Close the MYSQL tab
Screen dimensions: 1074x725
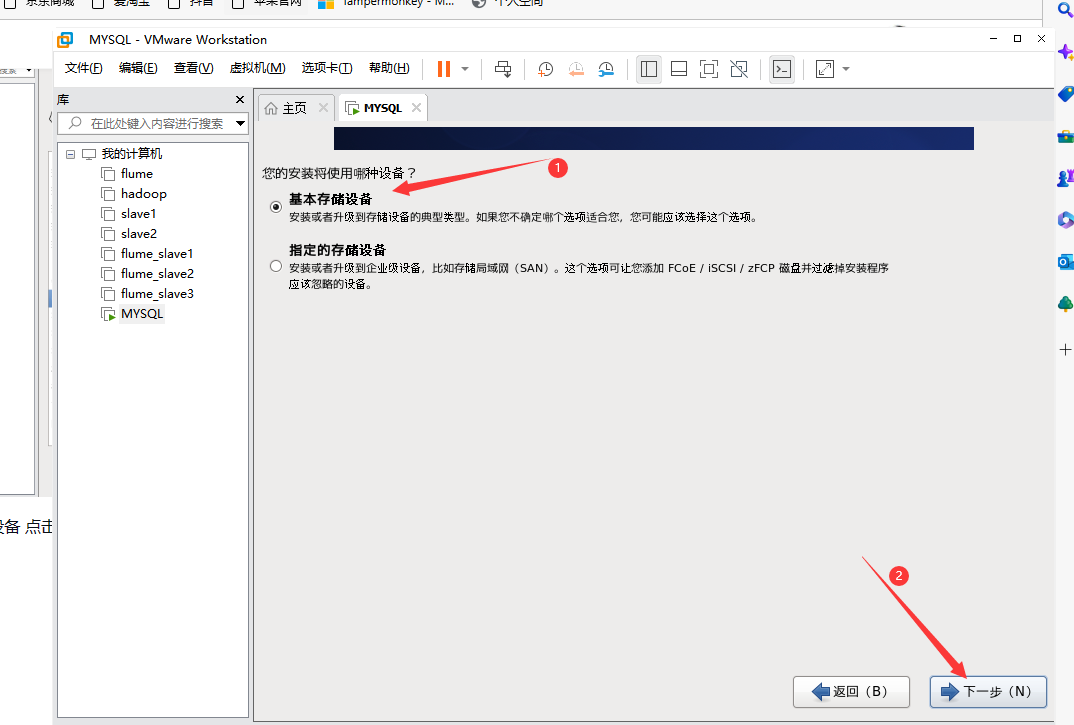(x=416, y=108)
